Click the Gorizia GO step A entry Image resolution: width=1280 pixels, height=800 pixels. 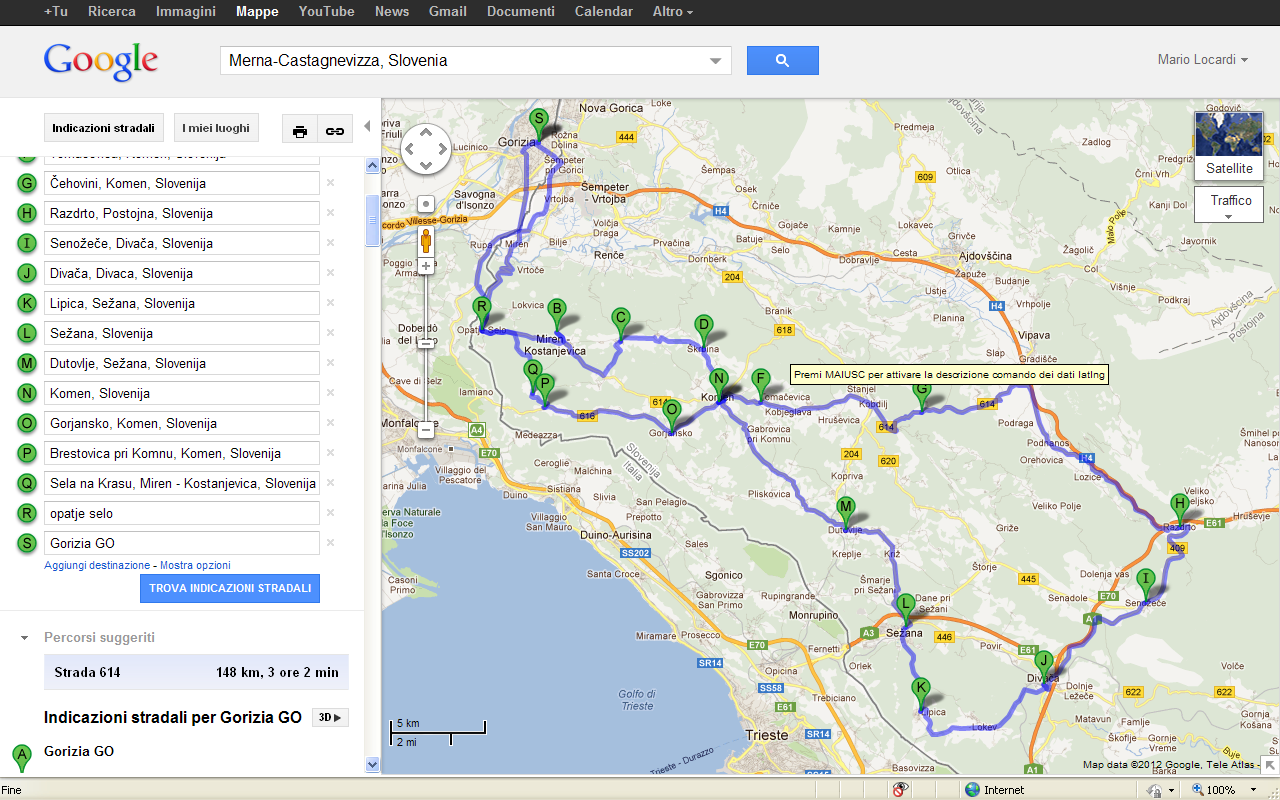click(x=79, y=751)
